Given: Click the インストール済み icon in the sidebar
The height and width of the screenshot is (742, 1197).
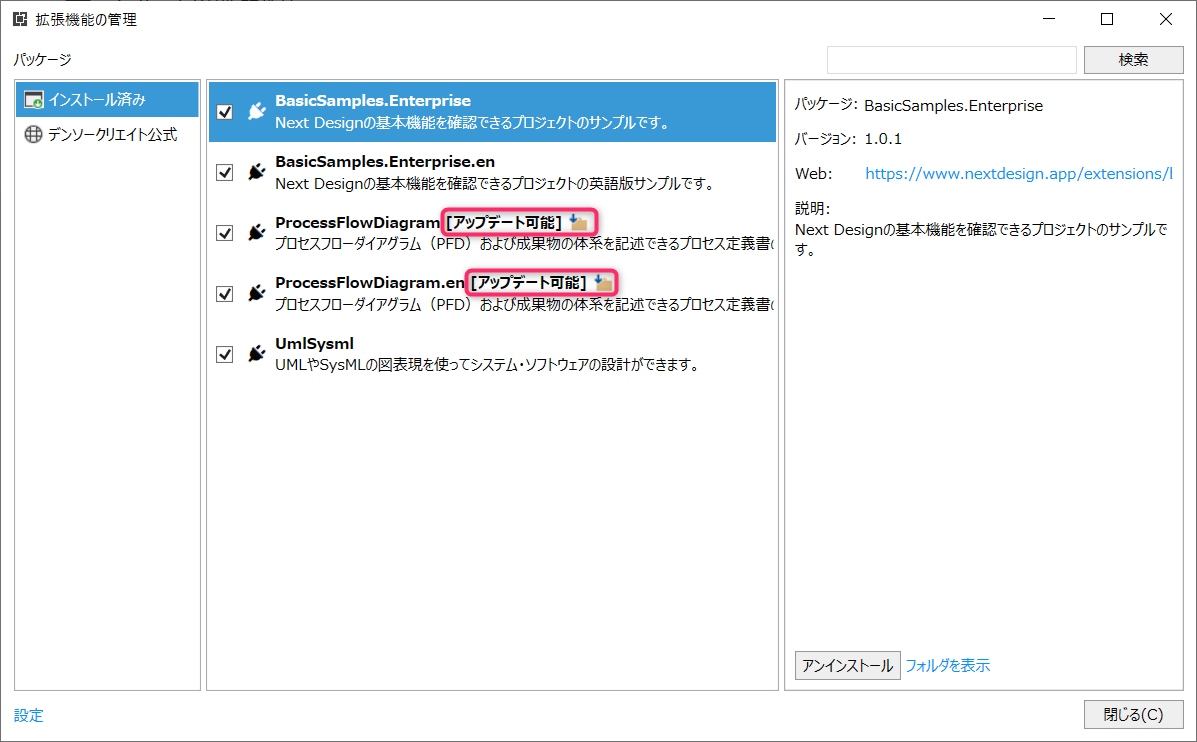Looking at the screenshot, I should 34,100.
